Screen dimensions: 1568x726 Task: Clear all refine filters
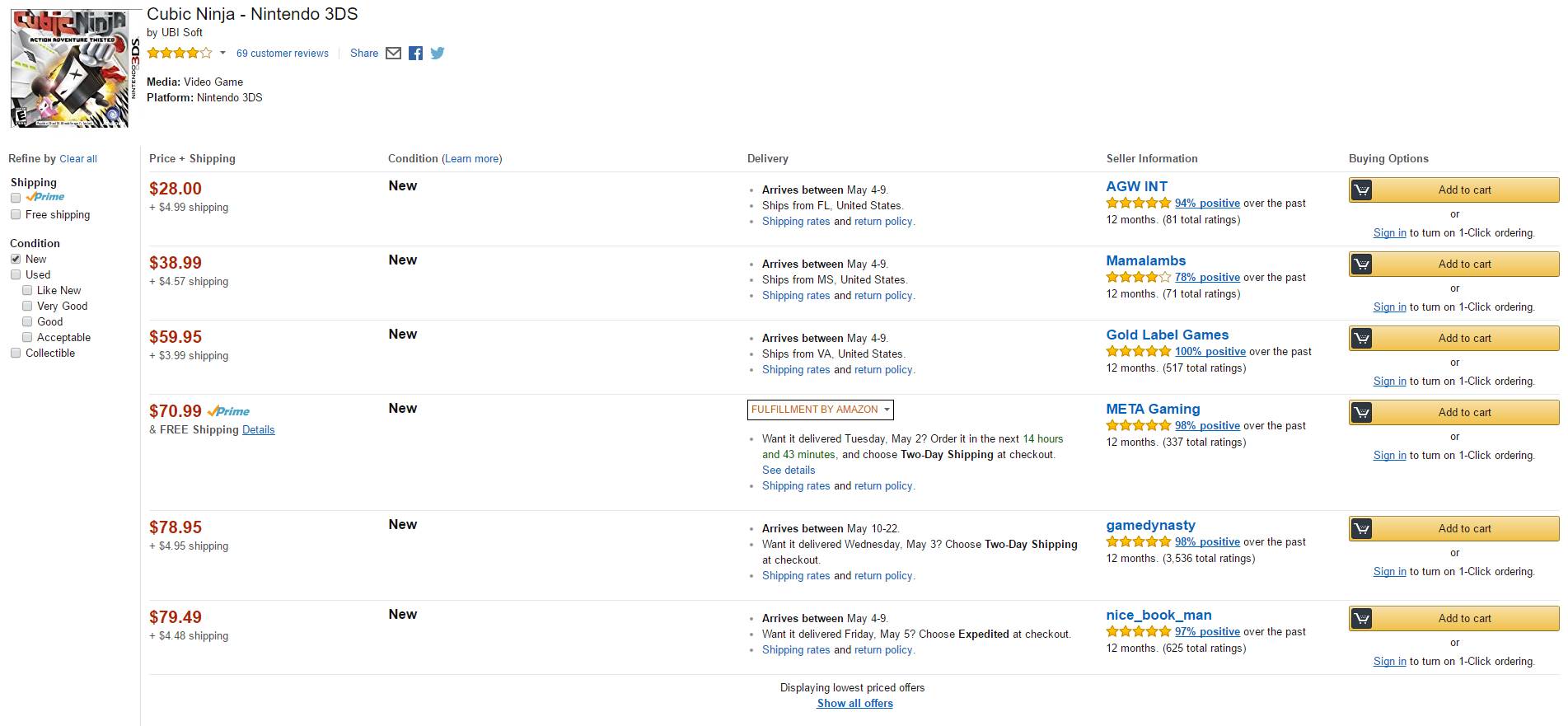[78, 159]
